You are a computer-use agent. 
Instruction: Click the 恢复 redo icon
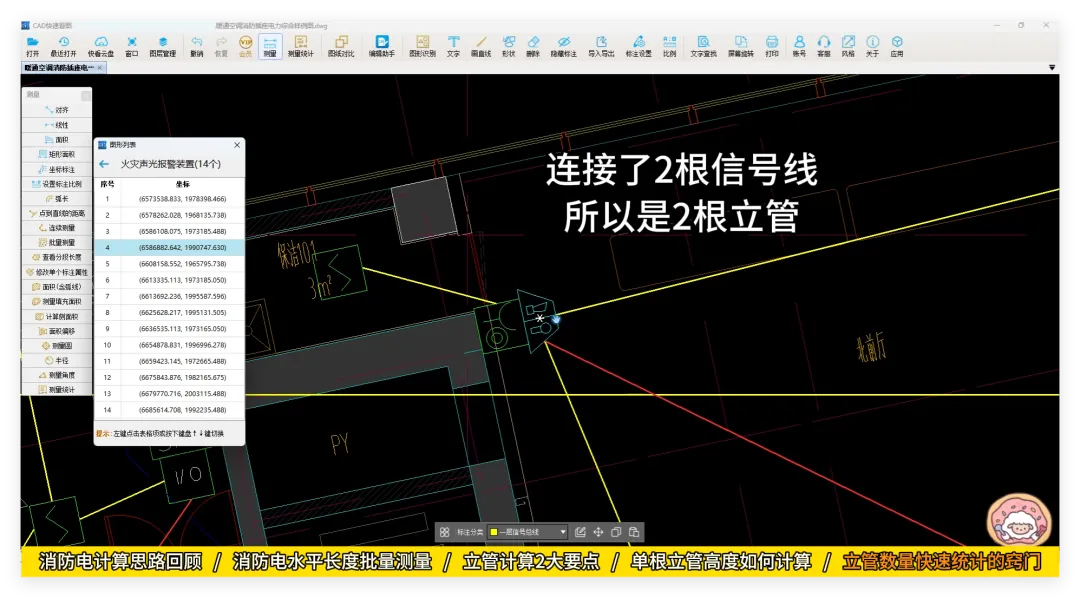point(221,46)
